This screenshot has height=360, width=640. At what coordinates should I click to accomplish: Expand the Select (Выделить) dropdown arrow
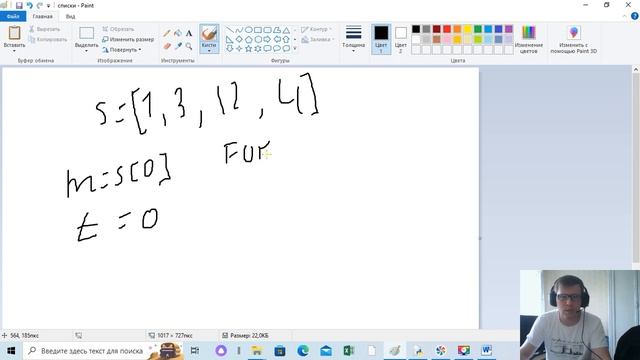pos(87,51)
